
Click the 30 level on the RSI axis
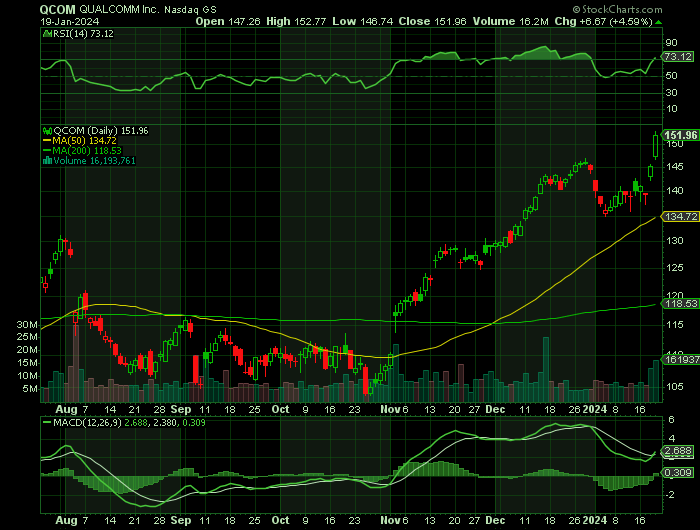click(671, 92)
